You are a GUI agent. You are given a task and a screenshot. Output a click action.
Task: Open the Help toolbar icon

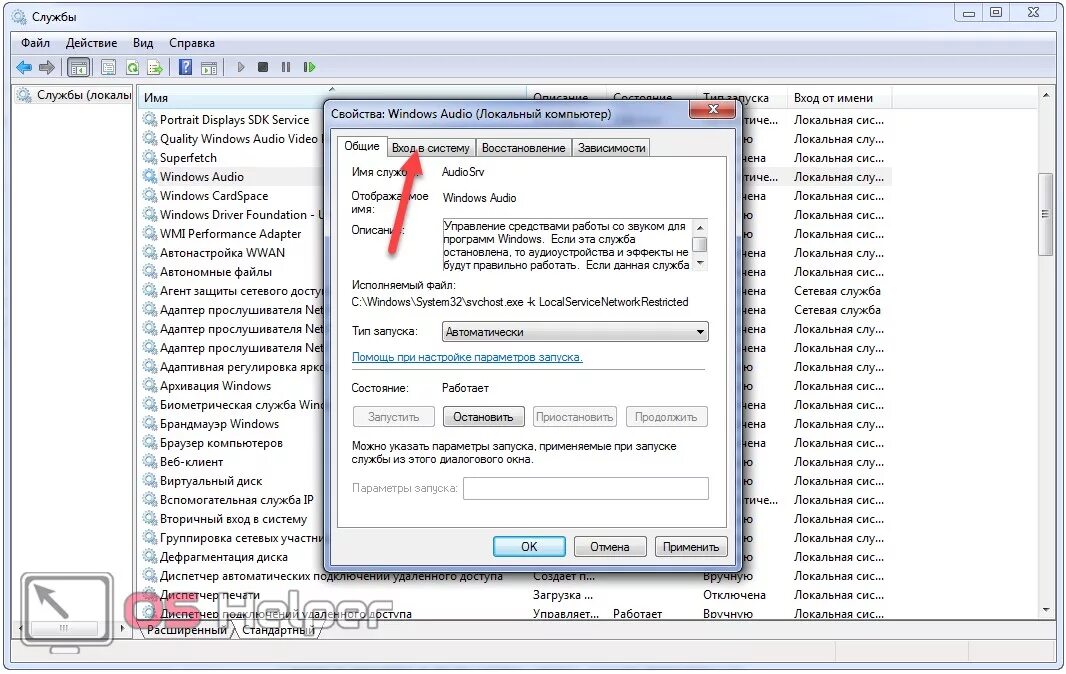pos(186,67)
